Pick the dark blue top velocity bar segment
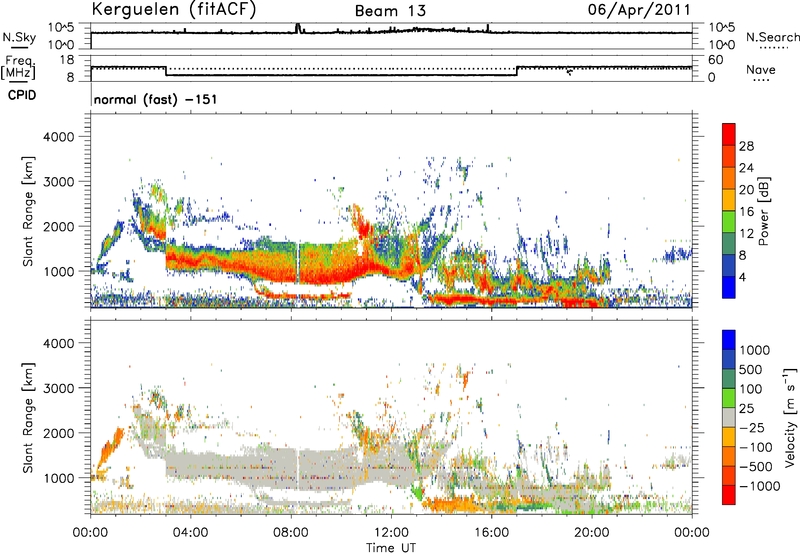The height and width of the screenshot is (554, 800). tap(729, 340)
